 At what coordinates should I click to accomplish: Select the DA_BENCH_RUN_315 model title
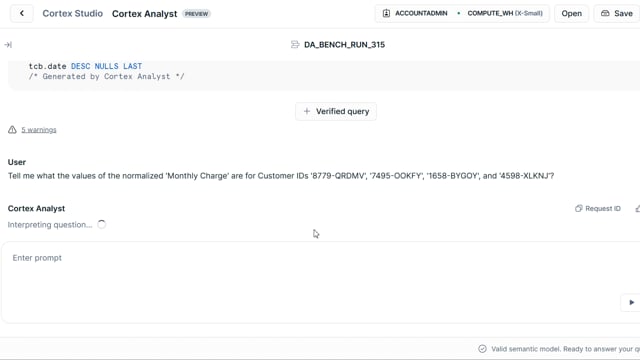click(344, 44)
